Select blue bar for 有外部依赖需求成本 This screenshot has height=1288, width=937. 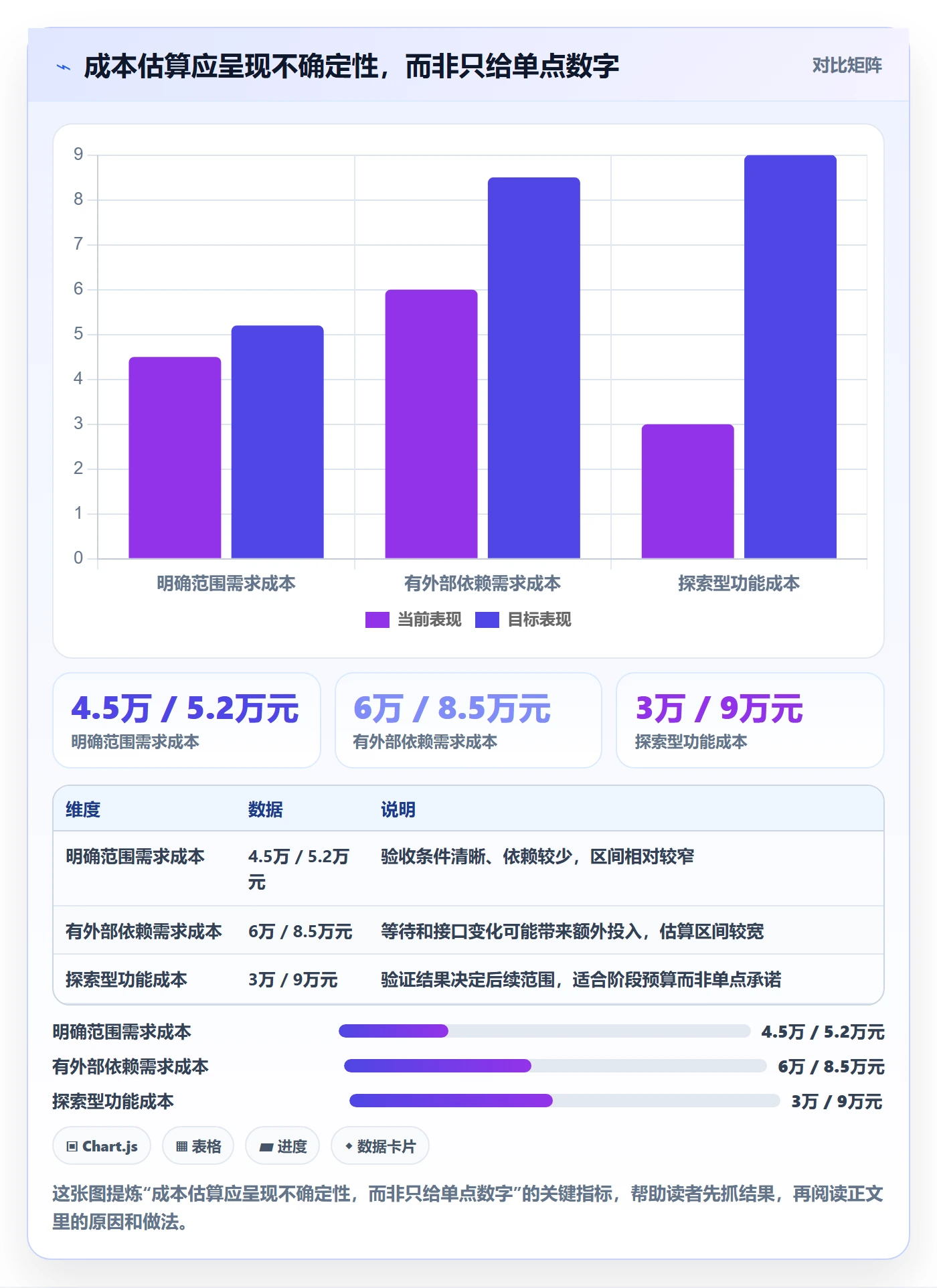pos(533,368)
